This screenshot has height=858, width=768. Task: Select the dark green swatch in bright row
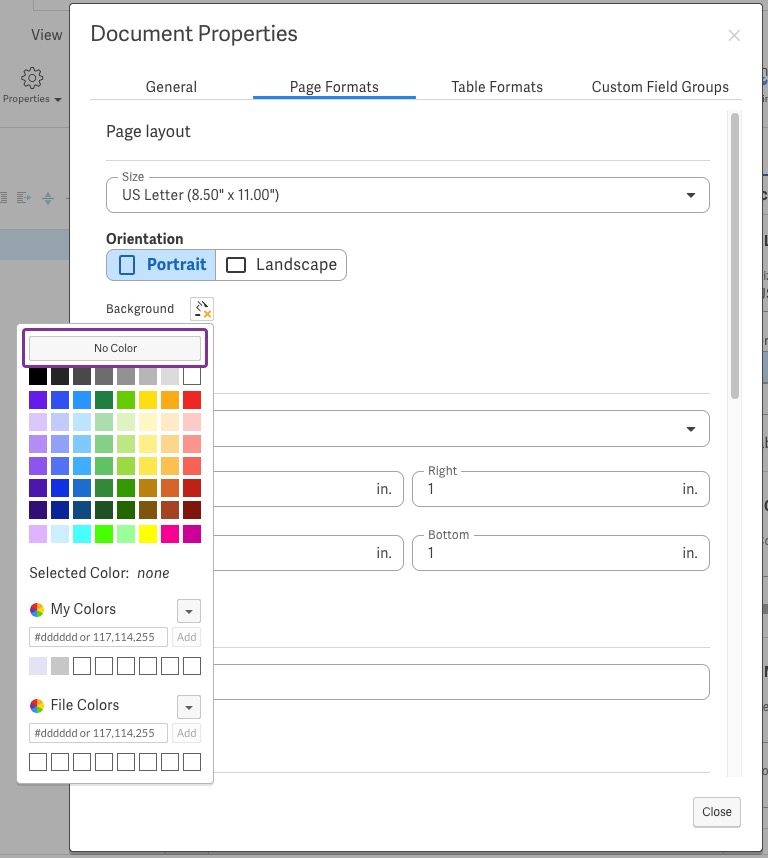pyautogui.click(x=104, y=400)
